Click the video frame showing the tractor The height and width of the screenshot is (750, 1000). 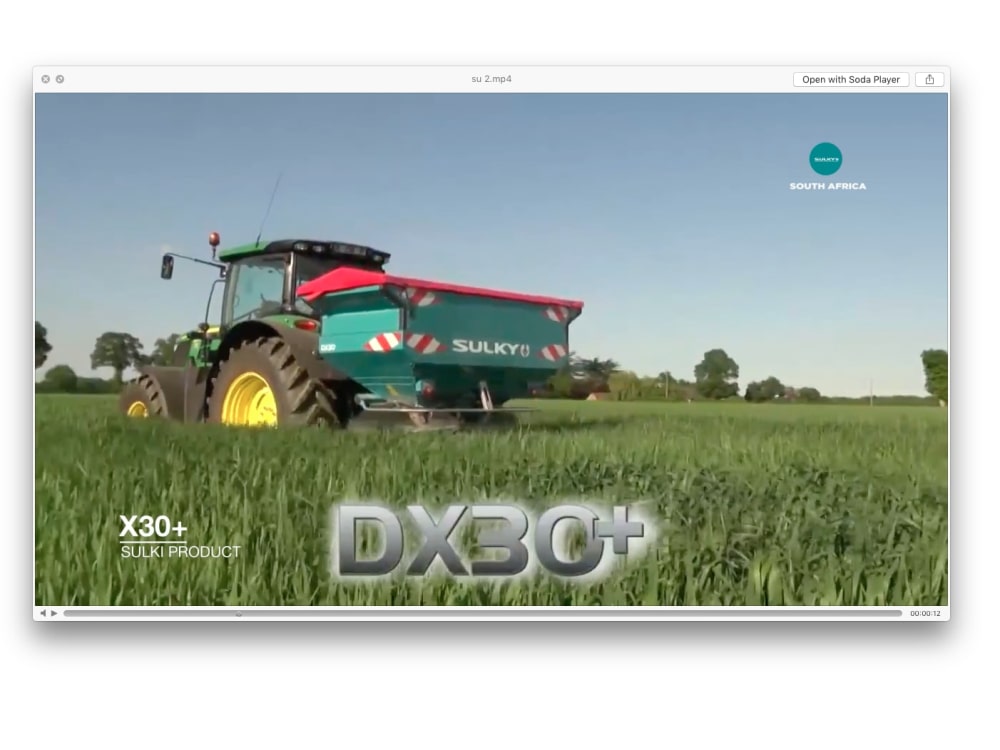point(491,349)
